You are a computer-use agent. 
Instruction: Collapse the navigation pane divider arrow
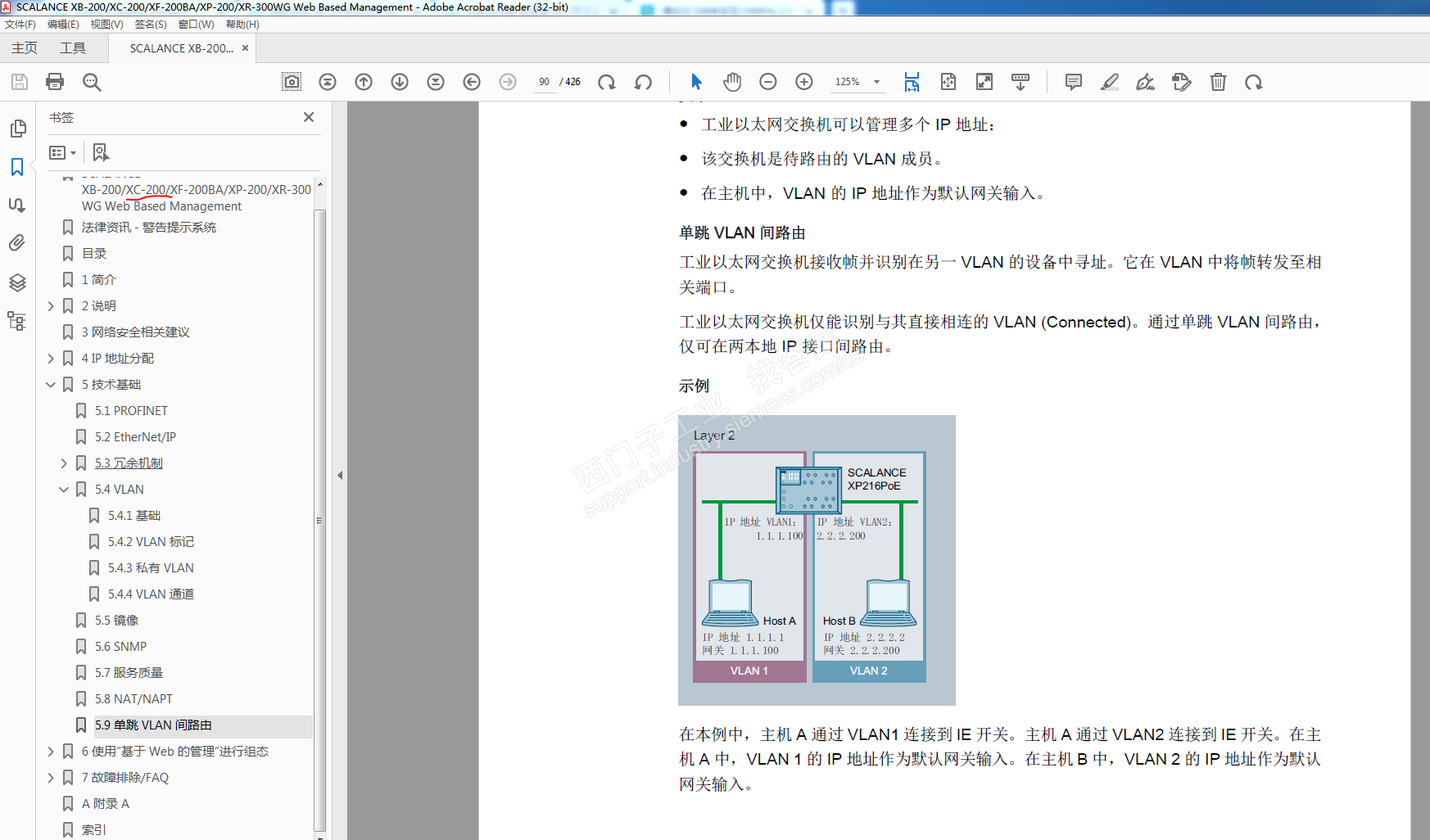pos(340,475)
